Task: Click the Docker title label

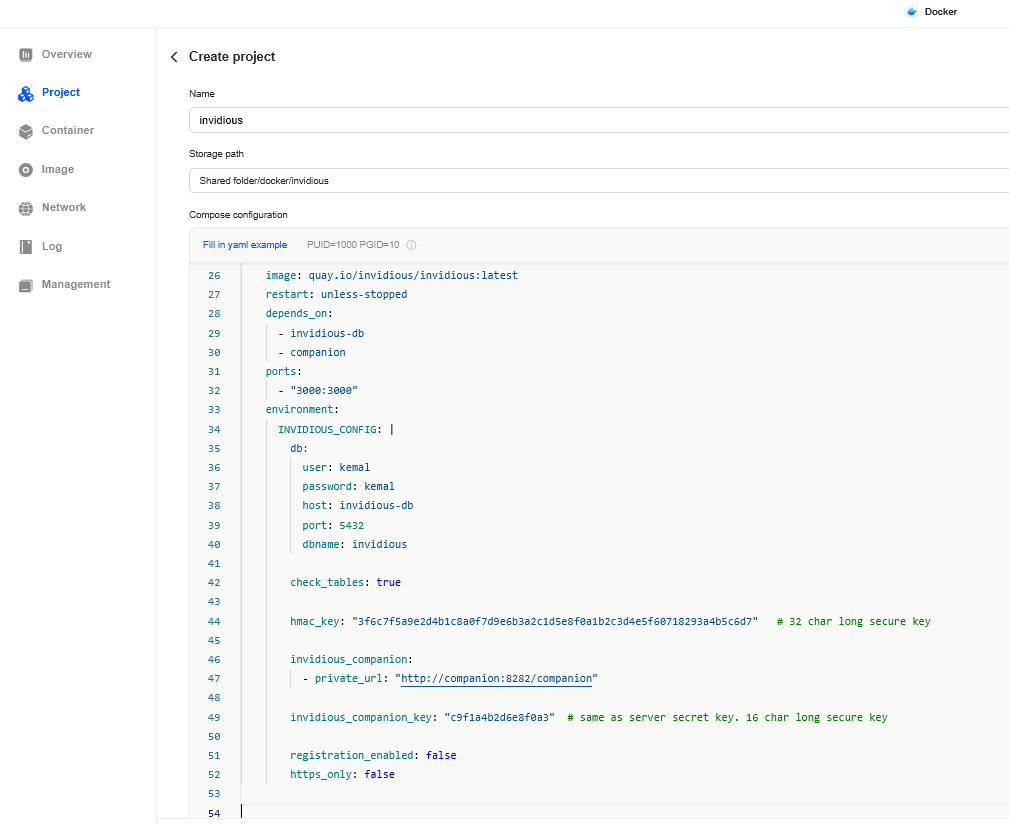Action: [940, 12]
